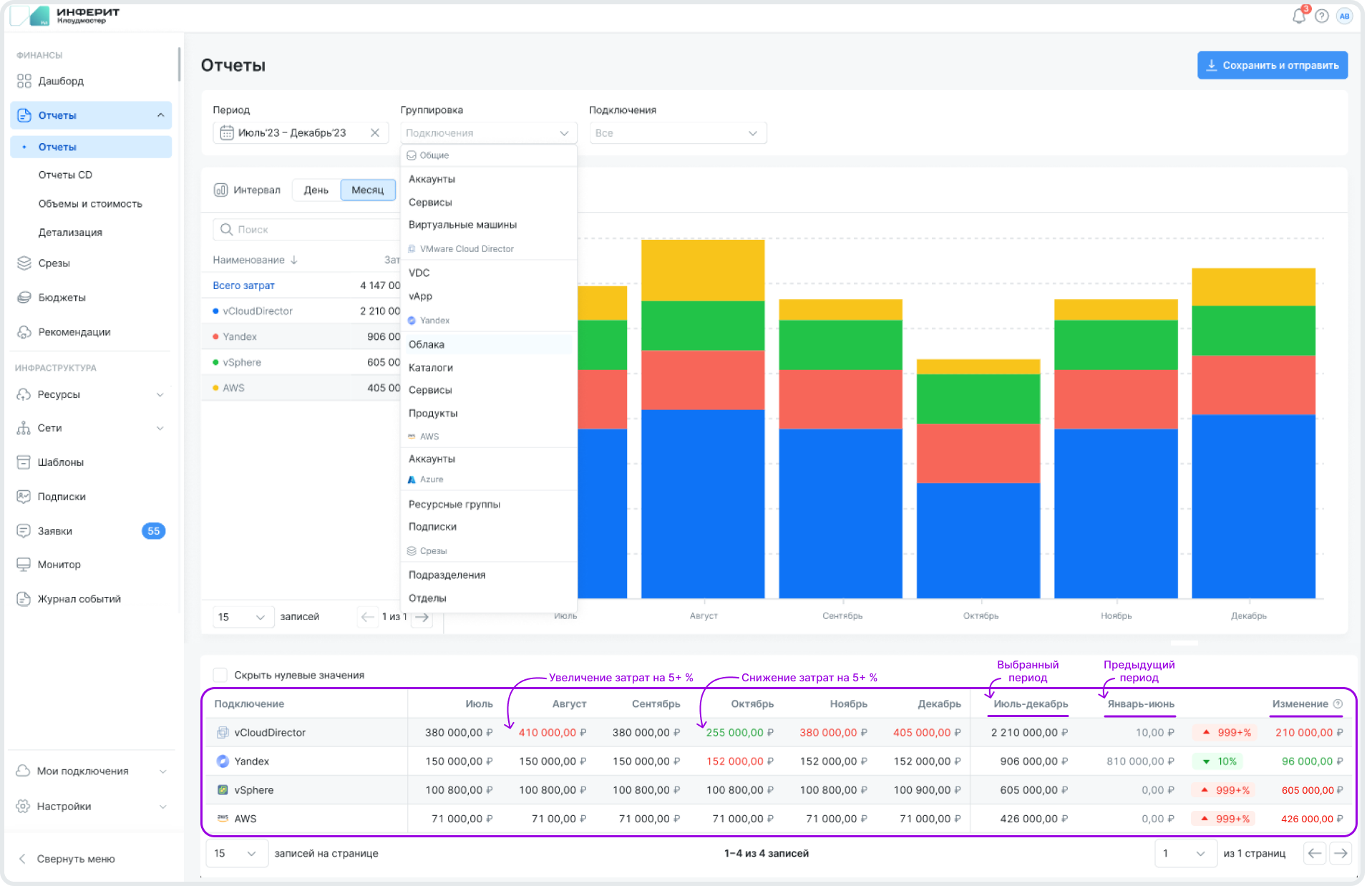This screenshot has width=1372, height=886.
Task: Click the Сохранить и отправить button
Action: click(x=1272, y=65)
